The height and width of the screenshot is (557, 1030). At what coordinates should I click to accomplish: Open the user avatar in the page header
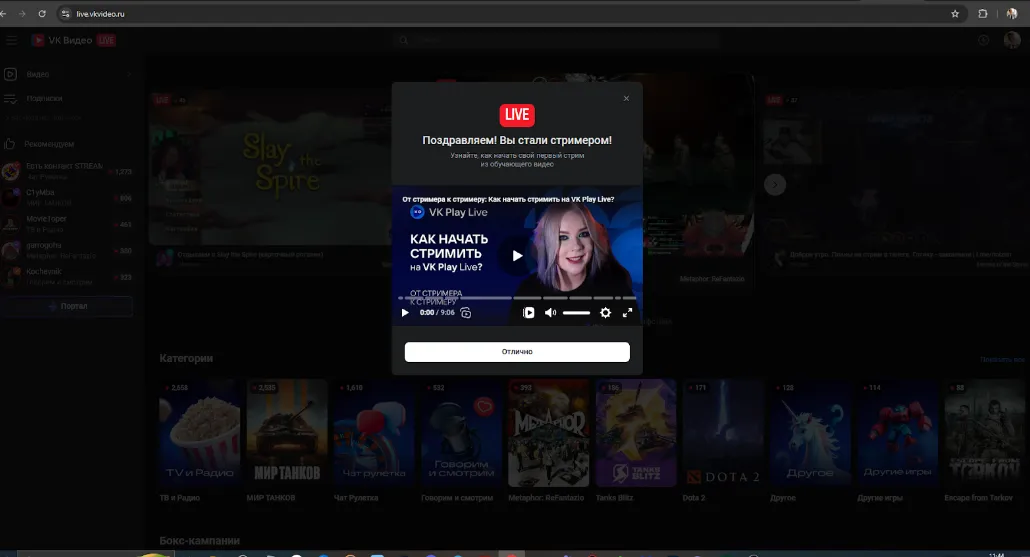[x=1012, y=40]
